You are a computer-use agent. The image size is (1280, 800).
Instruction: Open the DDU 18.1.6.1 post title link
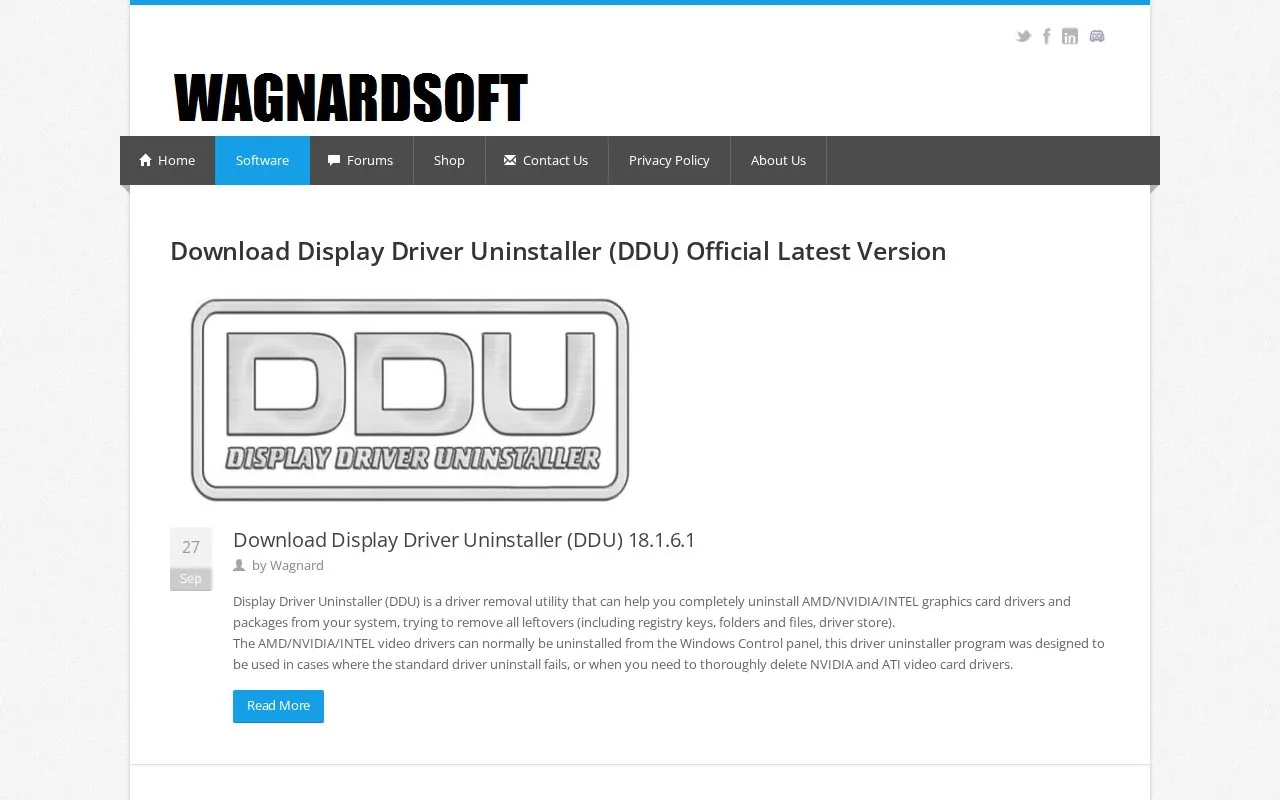tap(464, 540)
